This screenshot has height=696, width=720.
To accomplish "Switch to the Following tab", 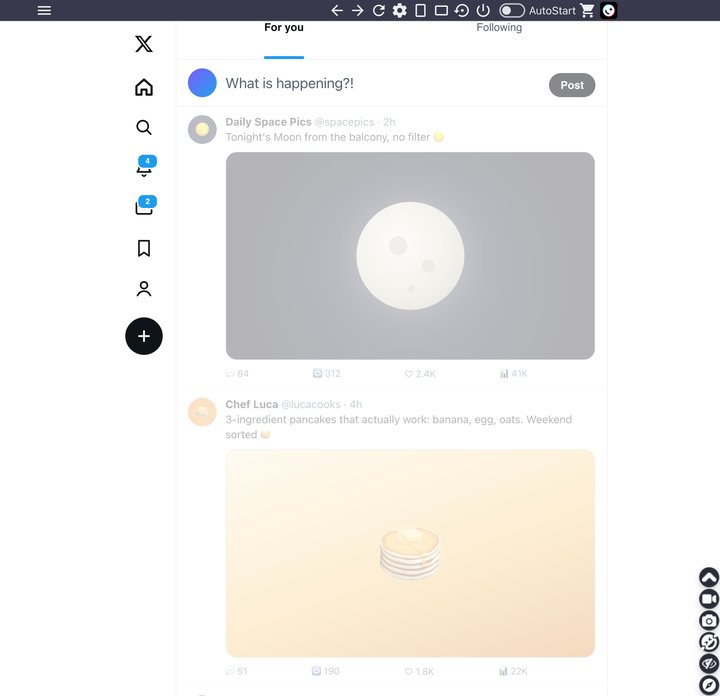I will (x=499, y=28).
